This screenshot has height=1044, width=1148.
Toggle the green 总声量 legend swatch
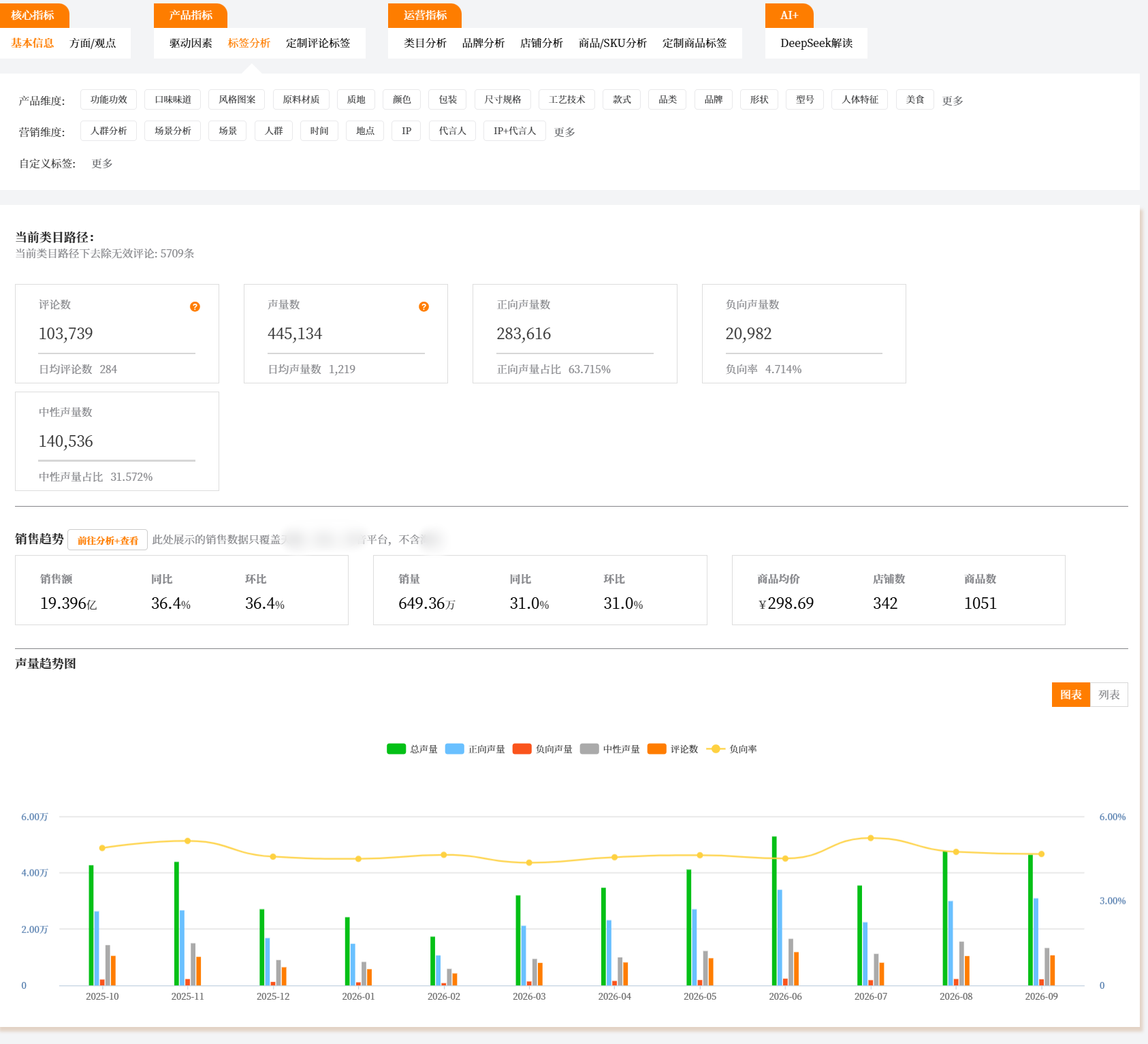tap(396, 748)
